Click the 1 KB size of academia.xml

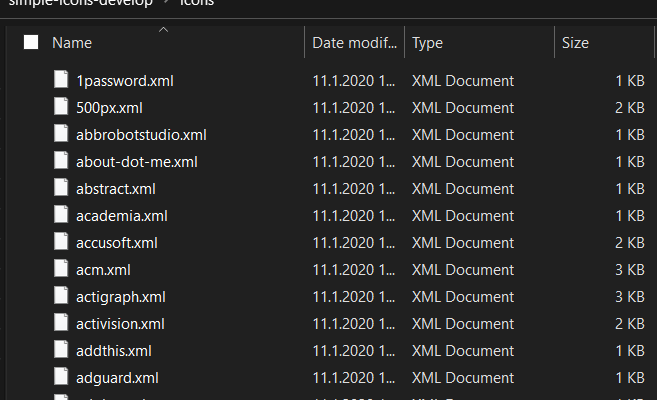(630, 216)
